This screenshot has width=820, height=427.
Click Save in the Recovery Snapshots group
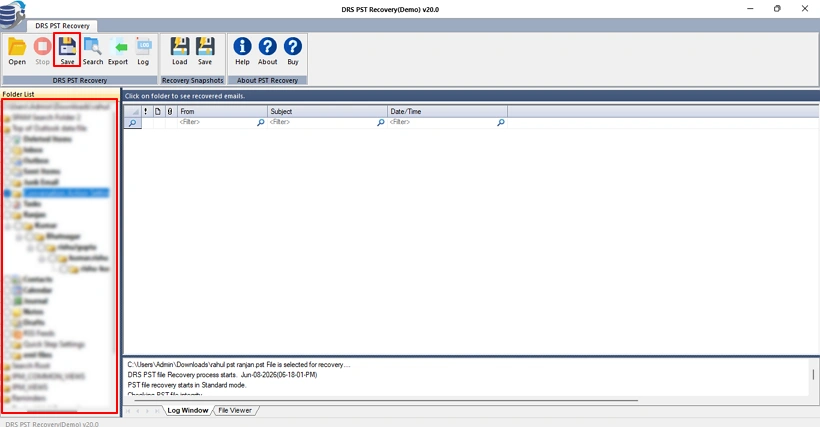[x=204, y=51]
